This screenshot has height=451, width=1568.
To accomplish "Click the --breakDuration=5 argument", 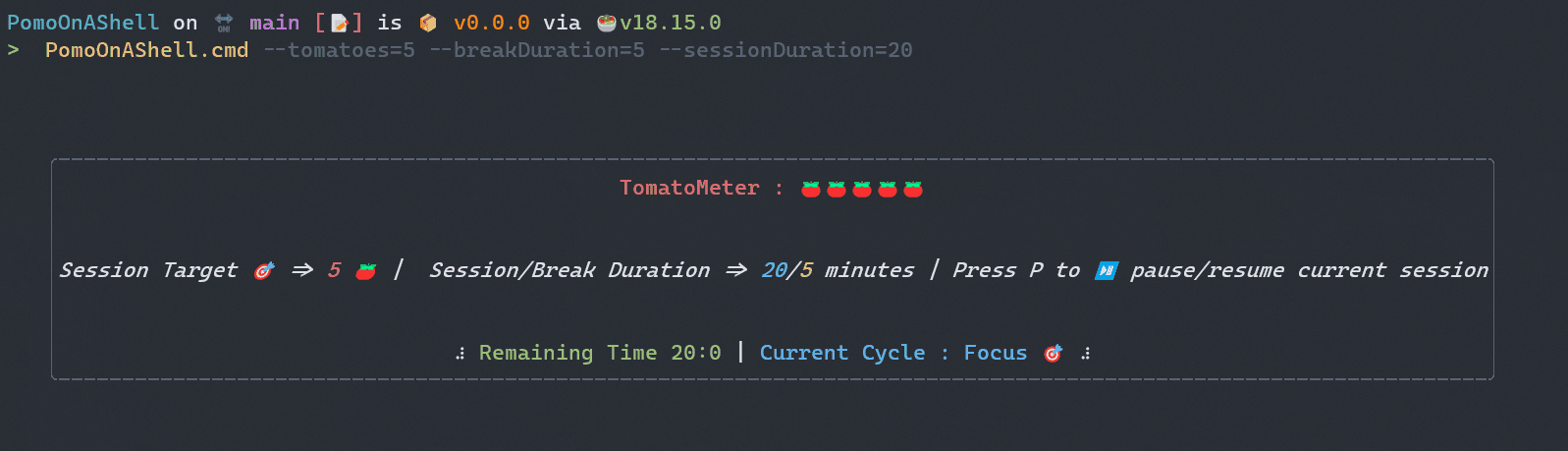I will [537, 50].
